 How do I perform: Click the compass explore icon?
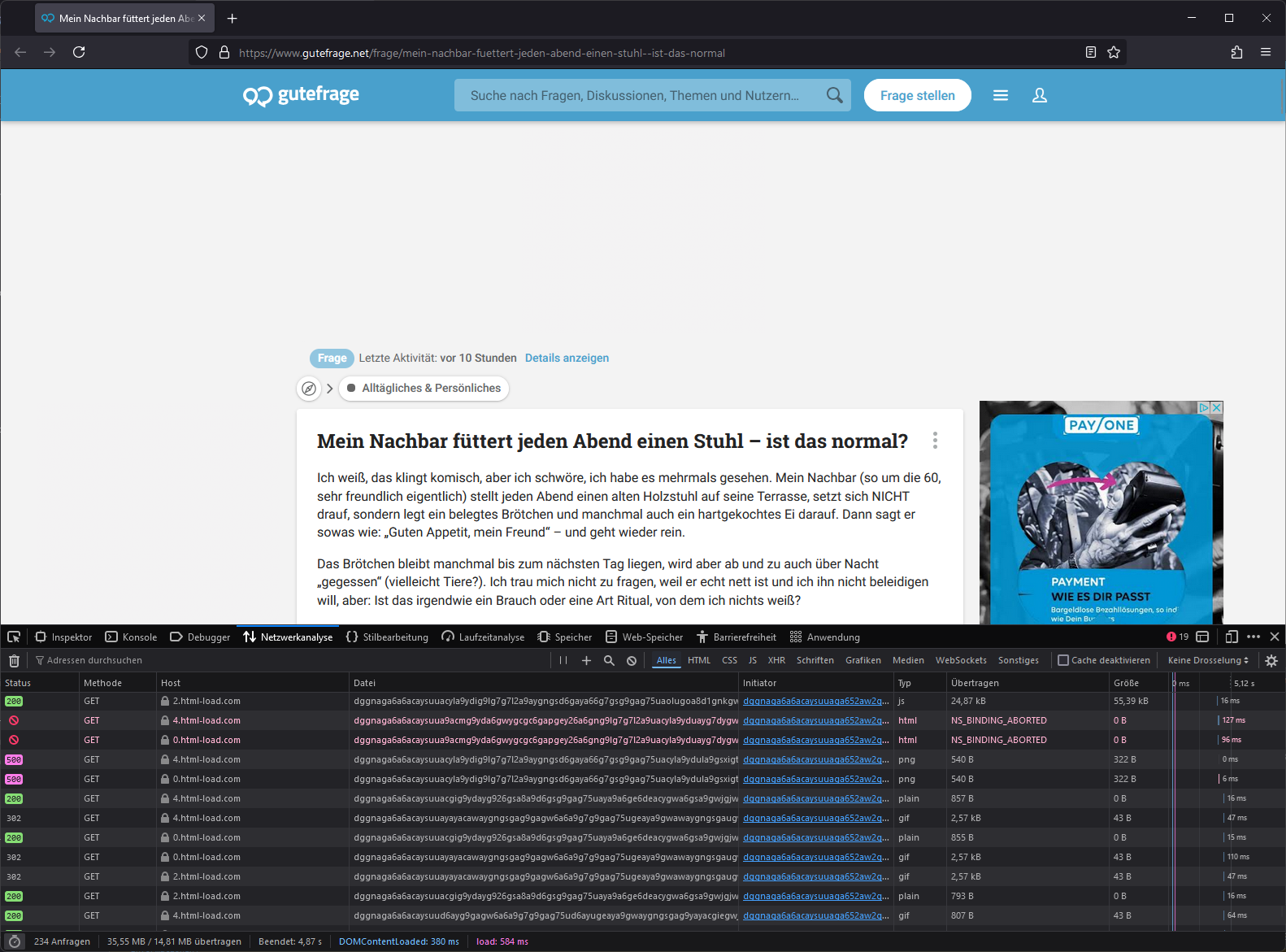[309, 389]
